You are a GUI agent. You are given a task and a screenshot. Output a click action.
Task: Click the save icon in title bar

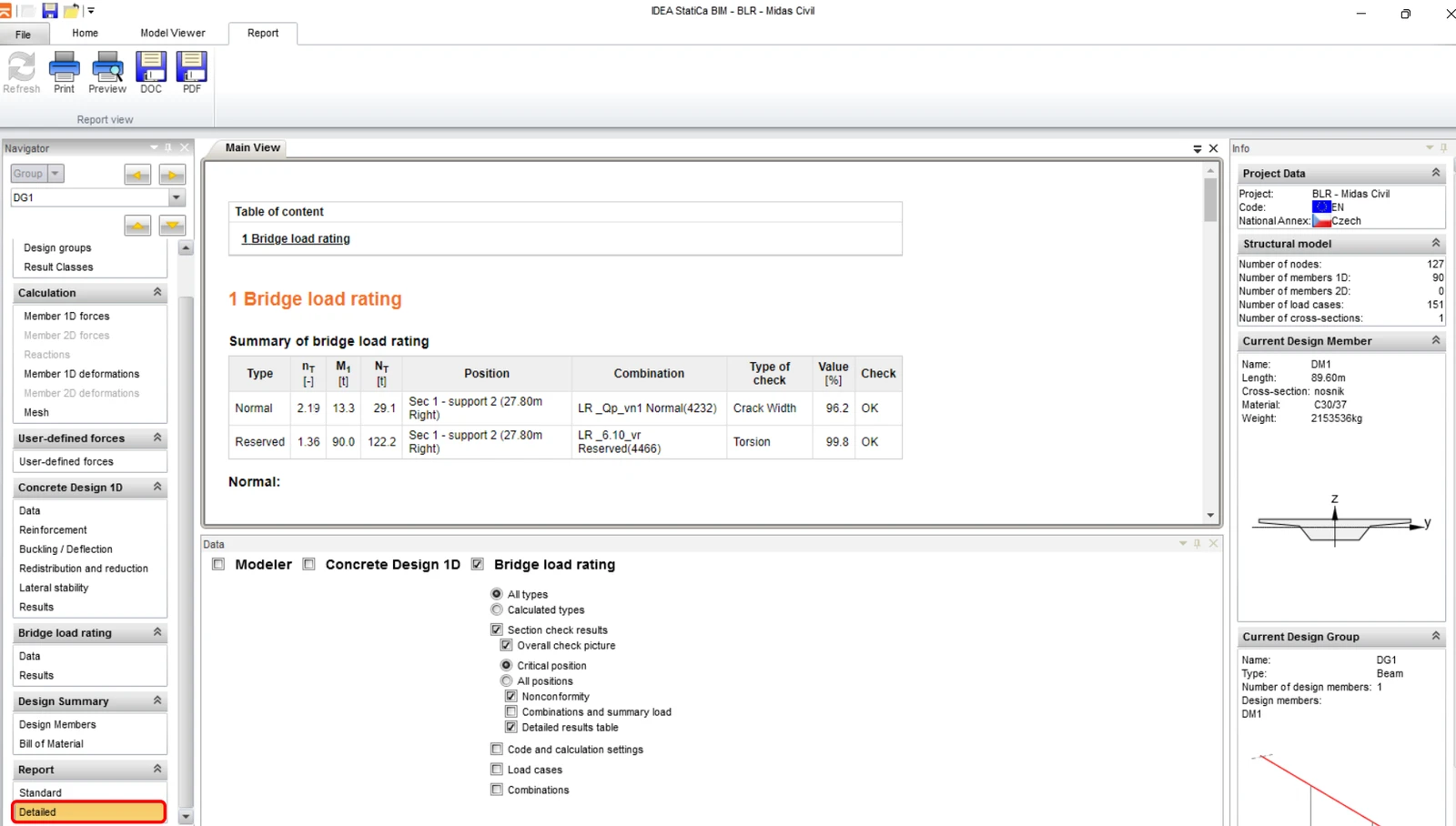click(50, 11)
